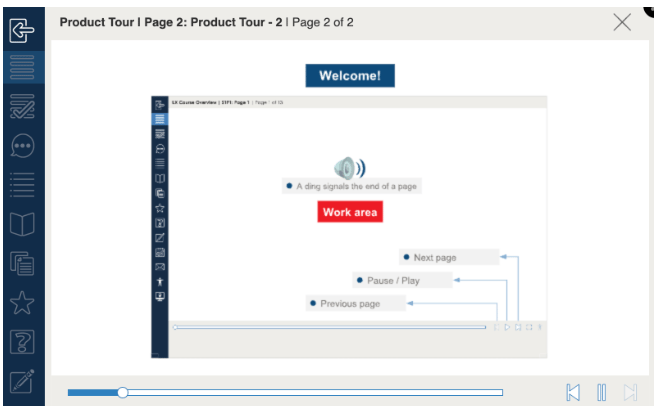Image resolution: width=660 pixels, height=411 pixels.
Task: Click the speaker sound icon in slide
Action: pyautogui.click(x=349, y=167)
